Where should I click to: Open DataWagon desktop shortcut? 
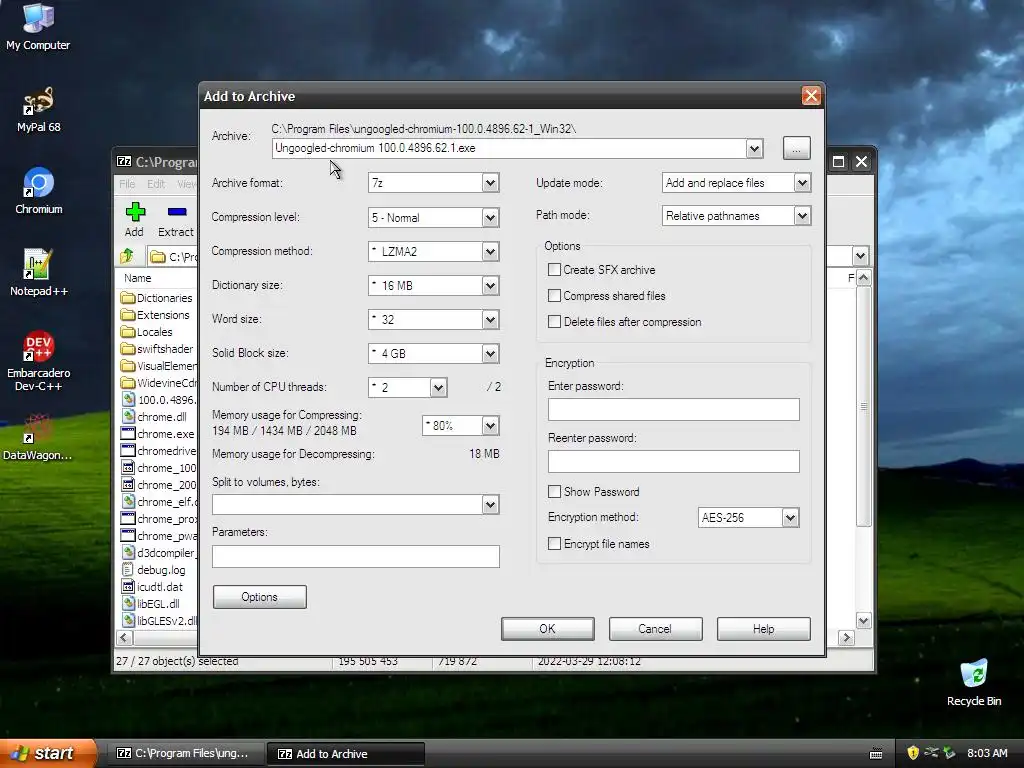tap(38, 436)
